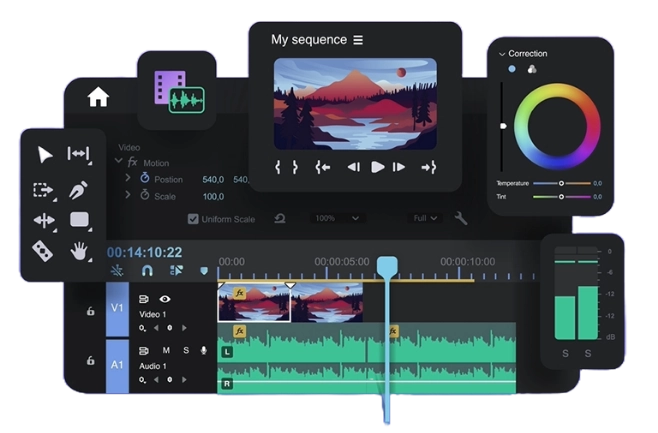This screenshot has width=658, height=433.
Task: Select the second Video 1 clip thumbnail
Action: [x=327, y=303]
